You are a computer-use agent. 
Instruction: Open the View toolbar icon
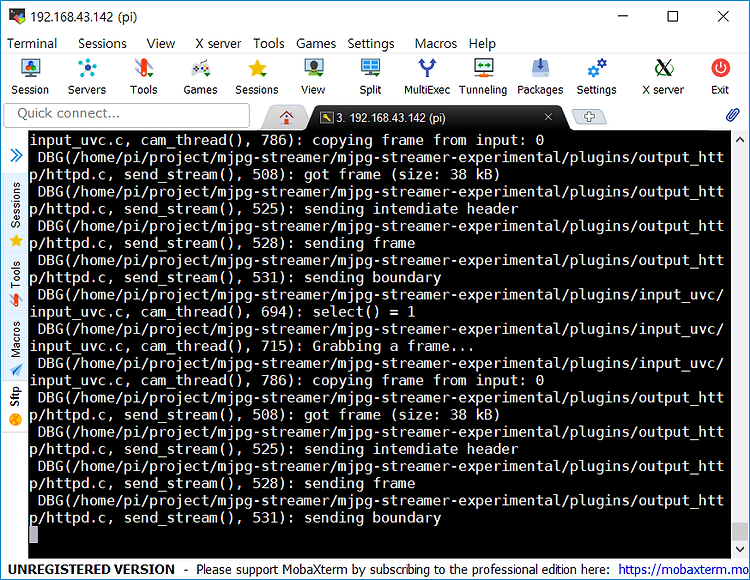(x=313, y=77)
